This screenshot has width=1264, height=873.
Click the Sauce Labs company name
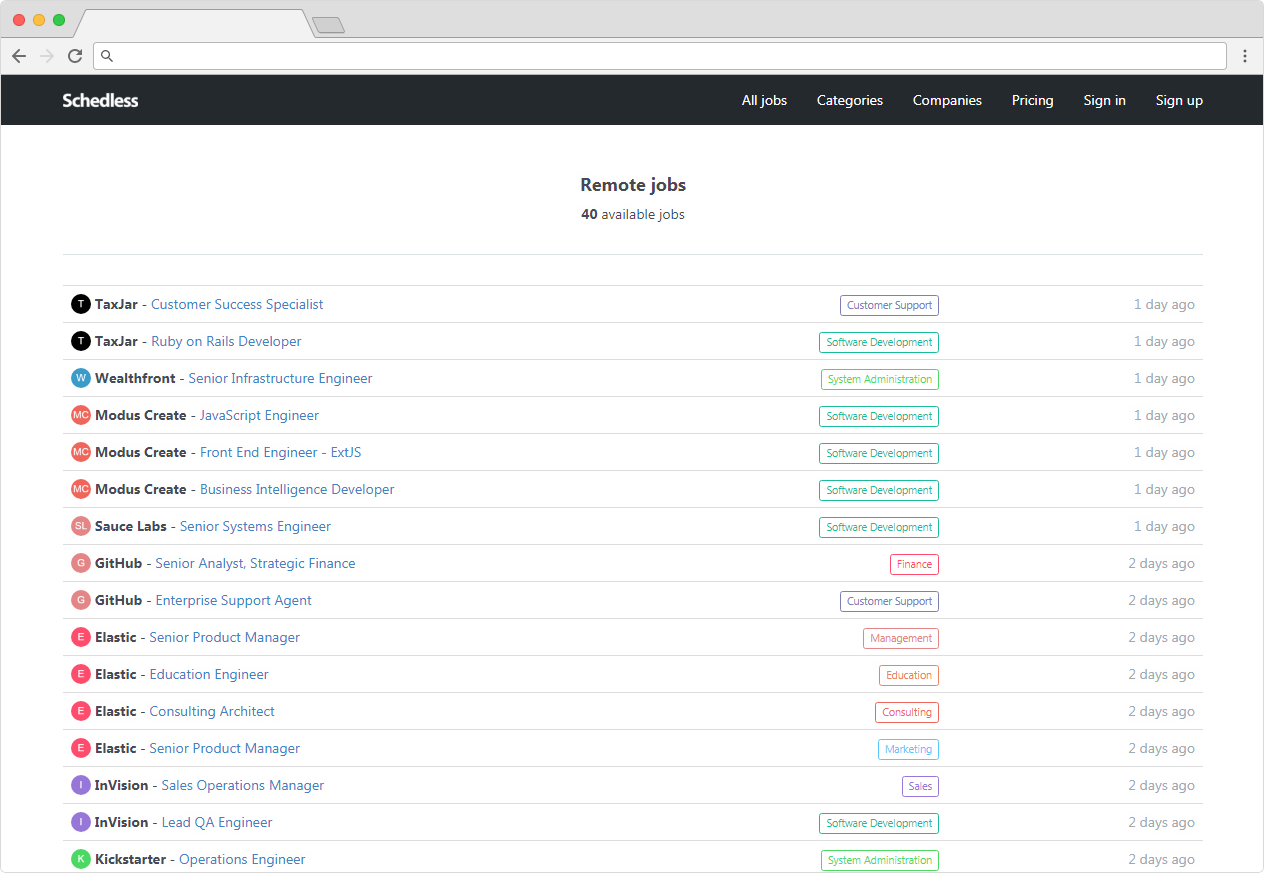(131, 526)
